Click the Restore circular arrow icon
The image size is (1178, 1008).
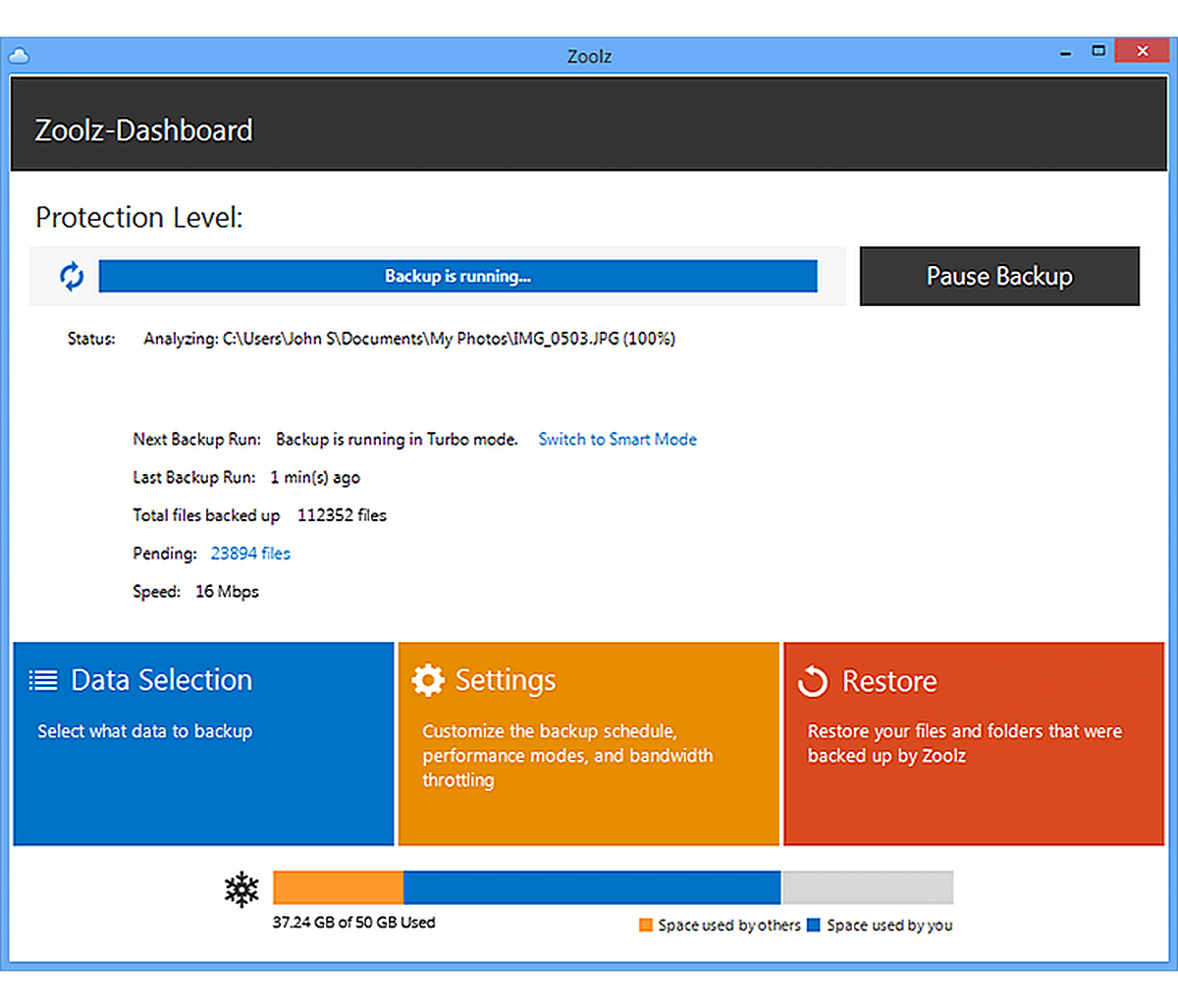click(x=813, y=680)
